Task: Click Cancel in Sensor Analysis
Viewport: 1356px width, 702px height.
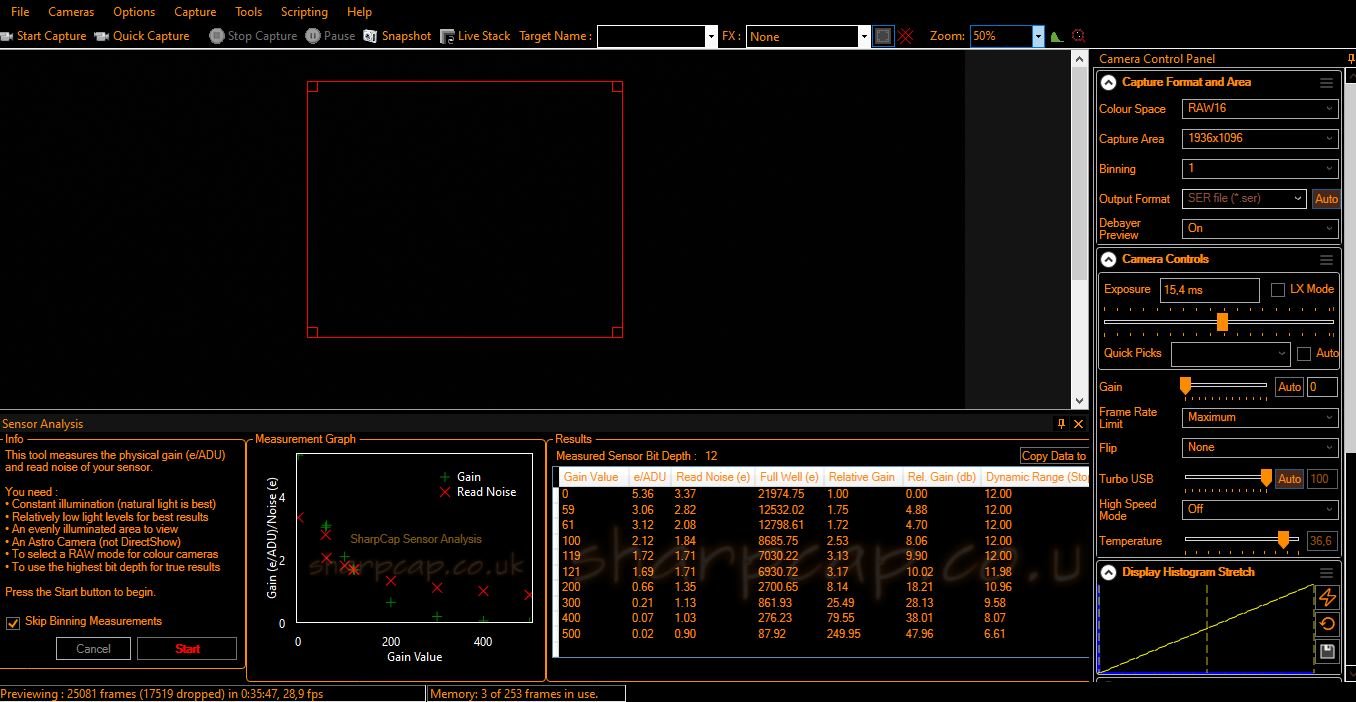Action: tap(94, 649)
